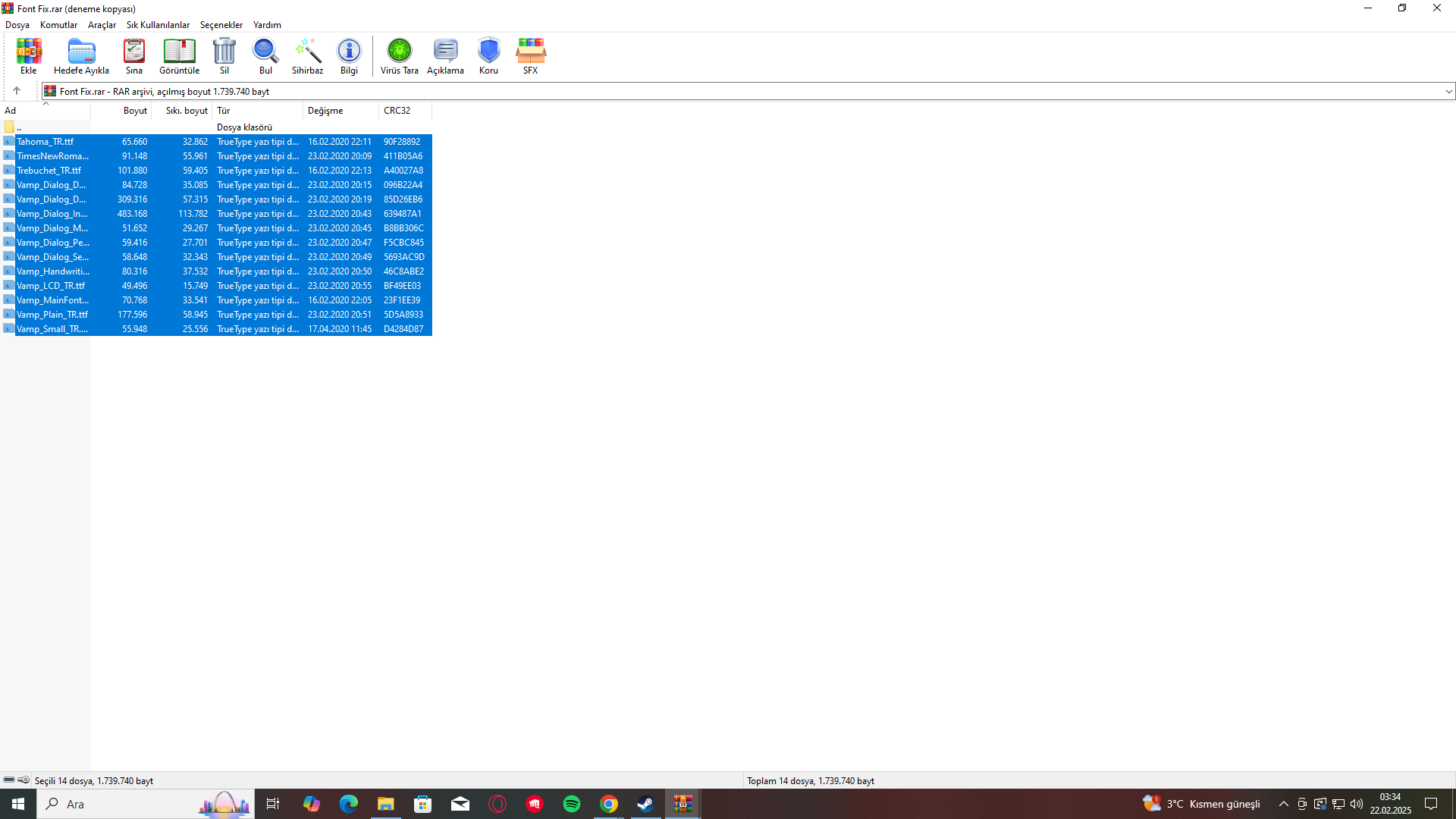Image resolution: width=1456 pixels, height=819 pixels.
Task: Open the Komutlar menu
Action: 58,24
